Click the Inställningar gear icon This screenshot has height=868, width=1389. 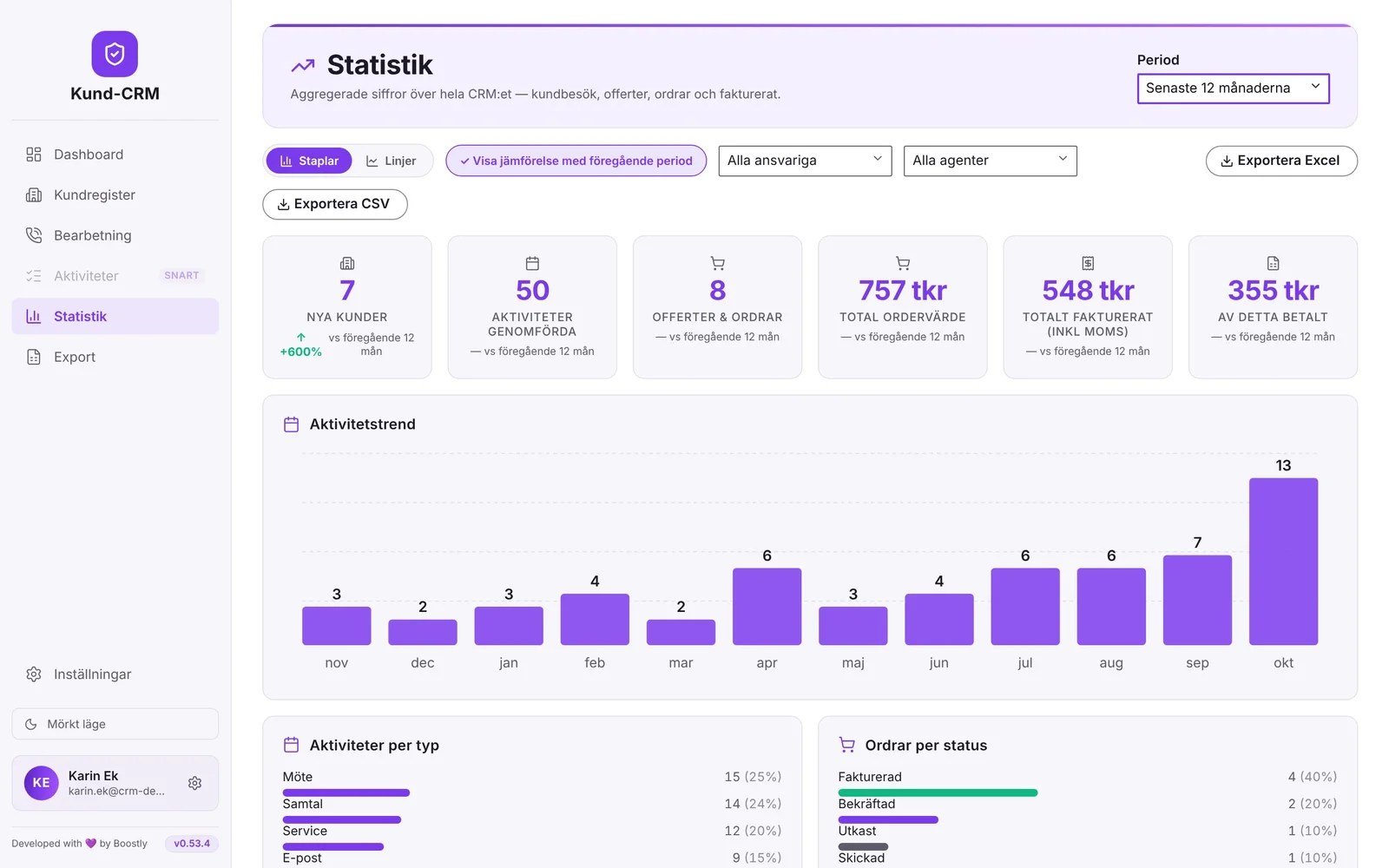[34, 674]
